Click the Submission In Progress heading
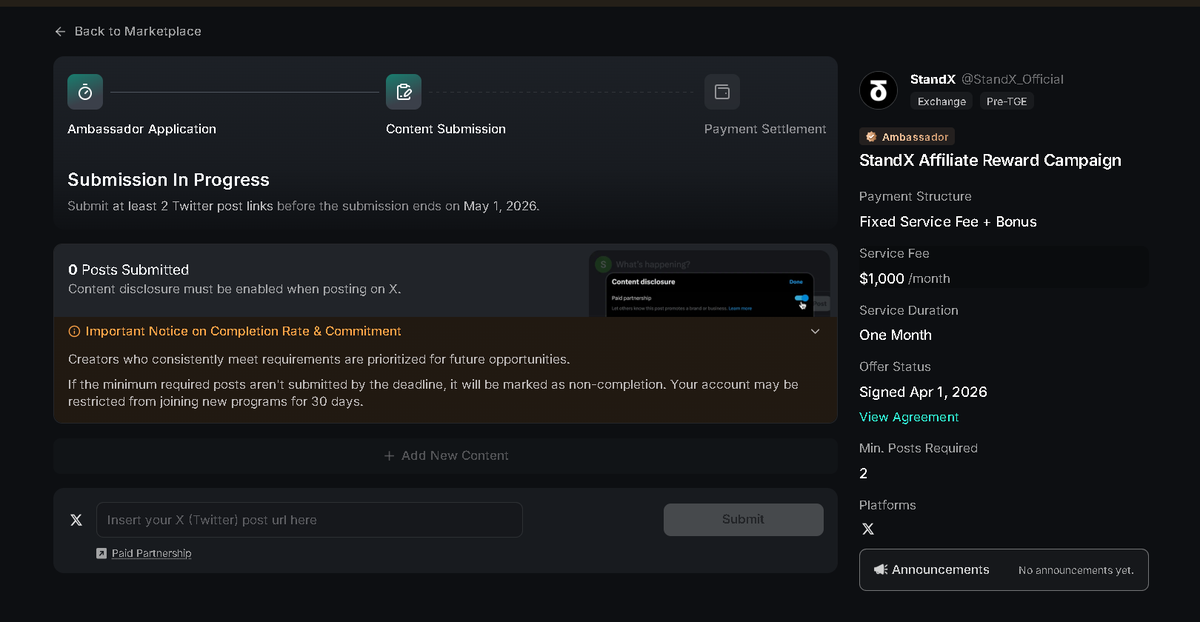Image resolution: width=1200 pixels, height=622 pixels. [168, 180]
